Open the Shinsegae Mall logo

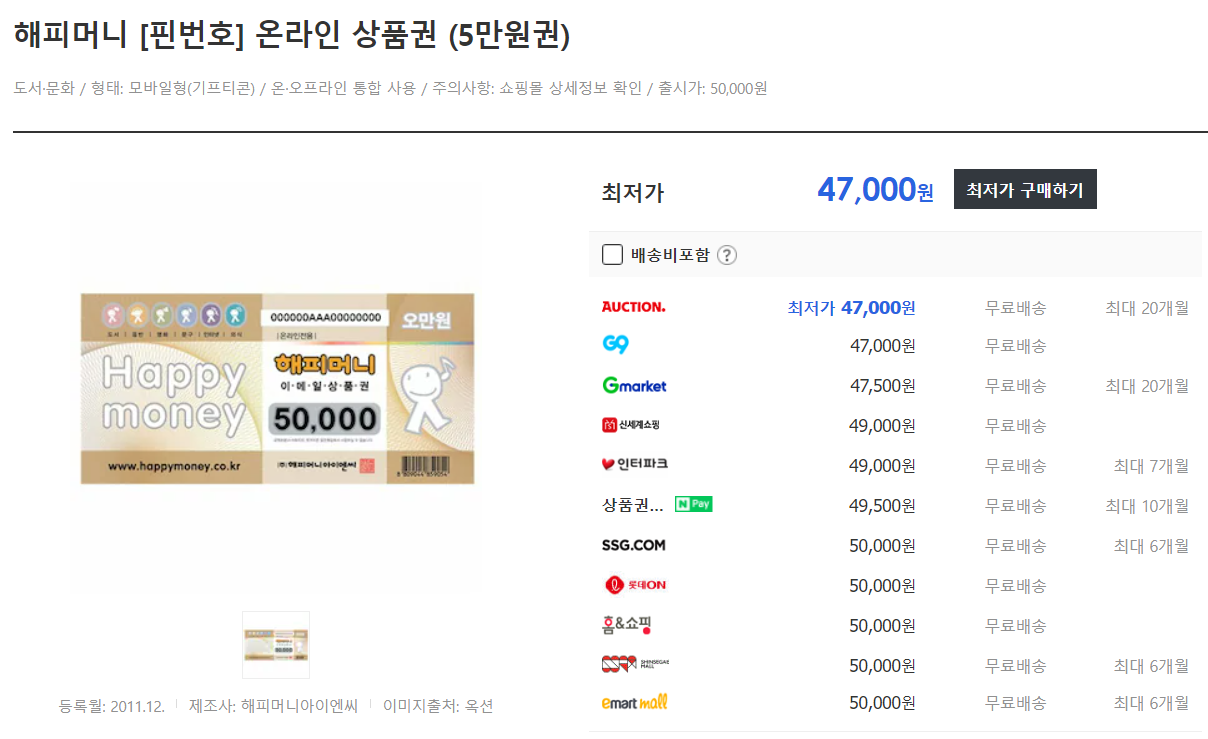pyautogui.click(x=633, y=665)
